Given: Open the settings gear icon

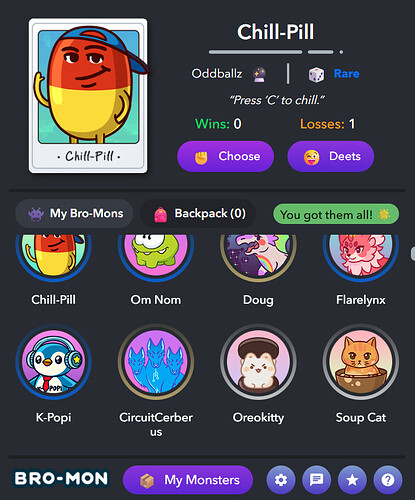Looking at the screenshot, I should tap(281, 480).
